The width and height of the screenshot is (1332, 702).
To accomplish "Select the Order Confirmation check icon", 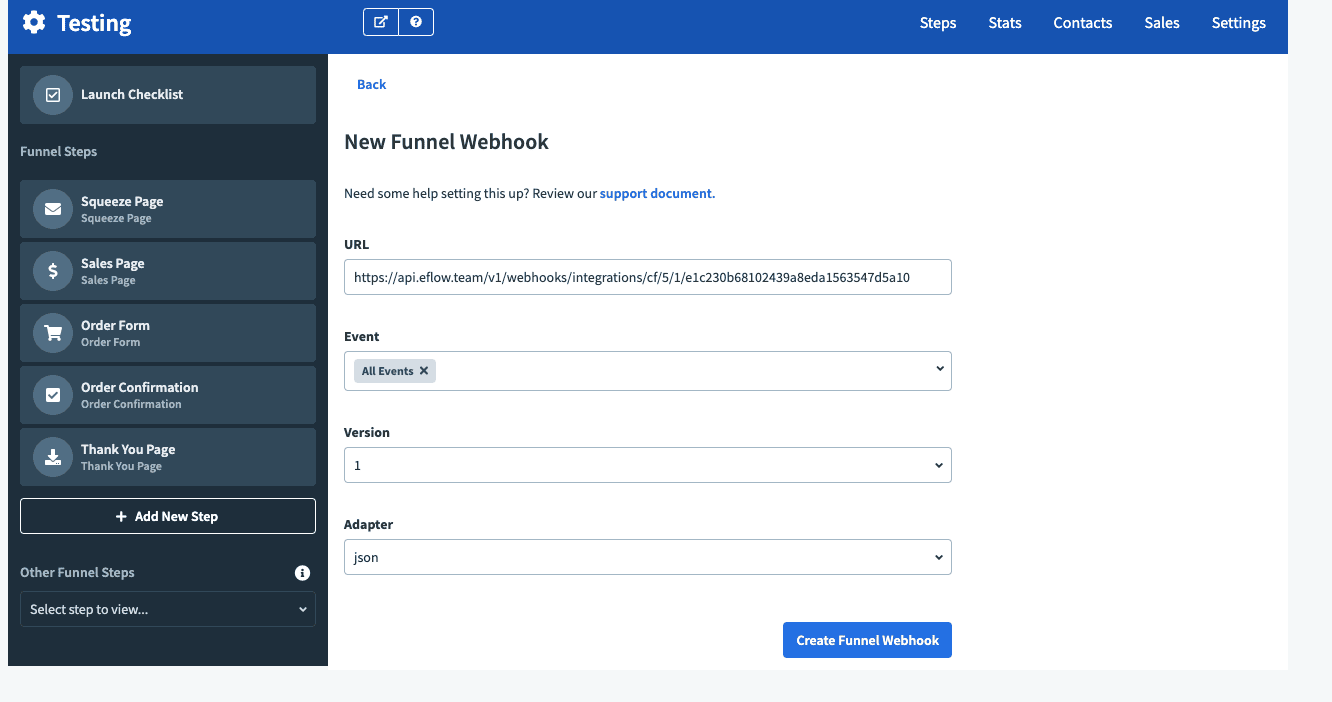I will point(53,395).
